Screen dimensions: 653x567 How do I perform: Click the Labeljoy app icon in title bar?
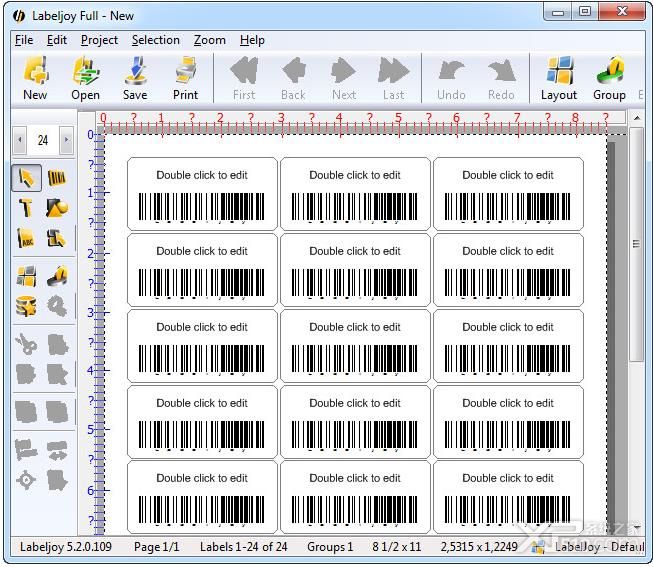tap(19, 16)
